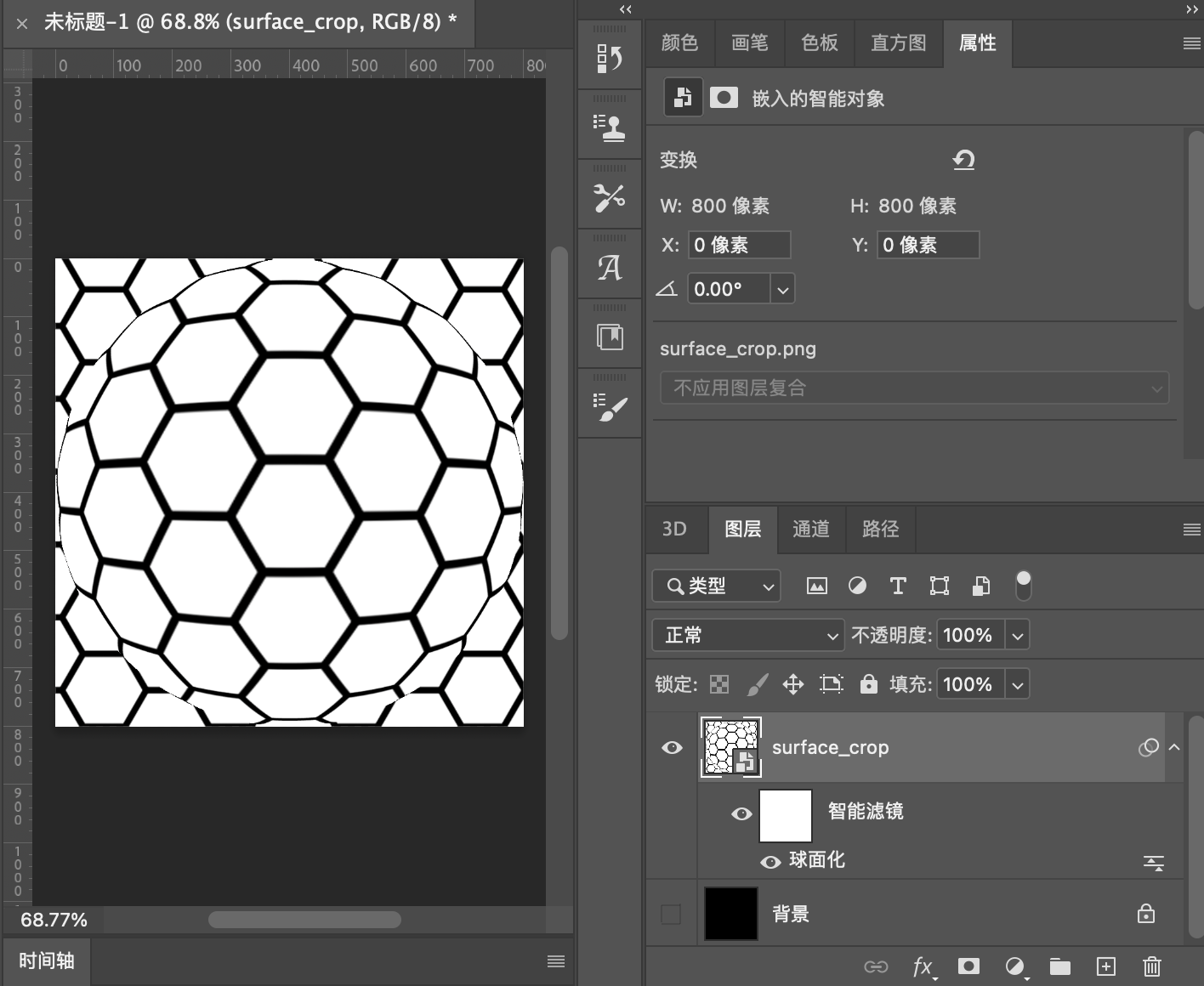Viewport: 1204px width, 986px height.
Task: Click the Y position input field
Action: 928,245
